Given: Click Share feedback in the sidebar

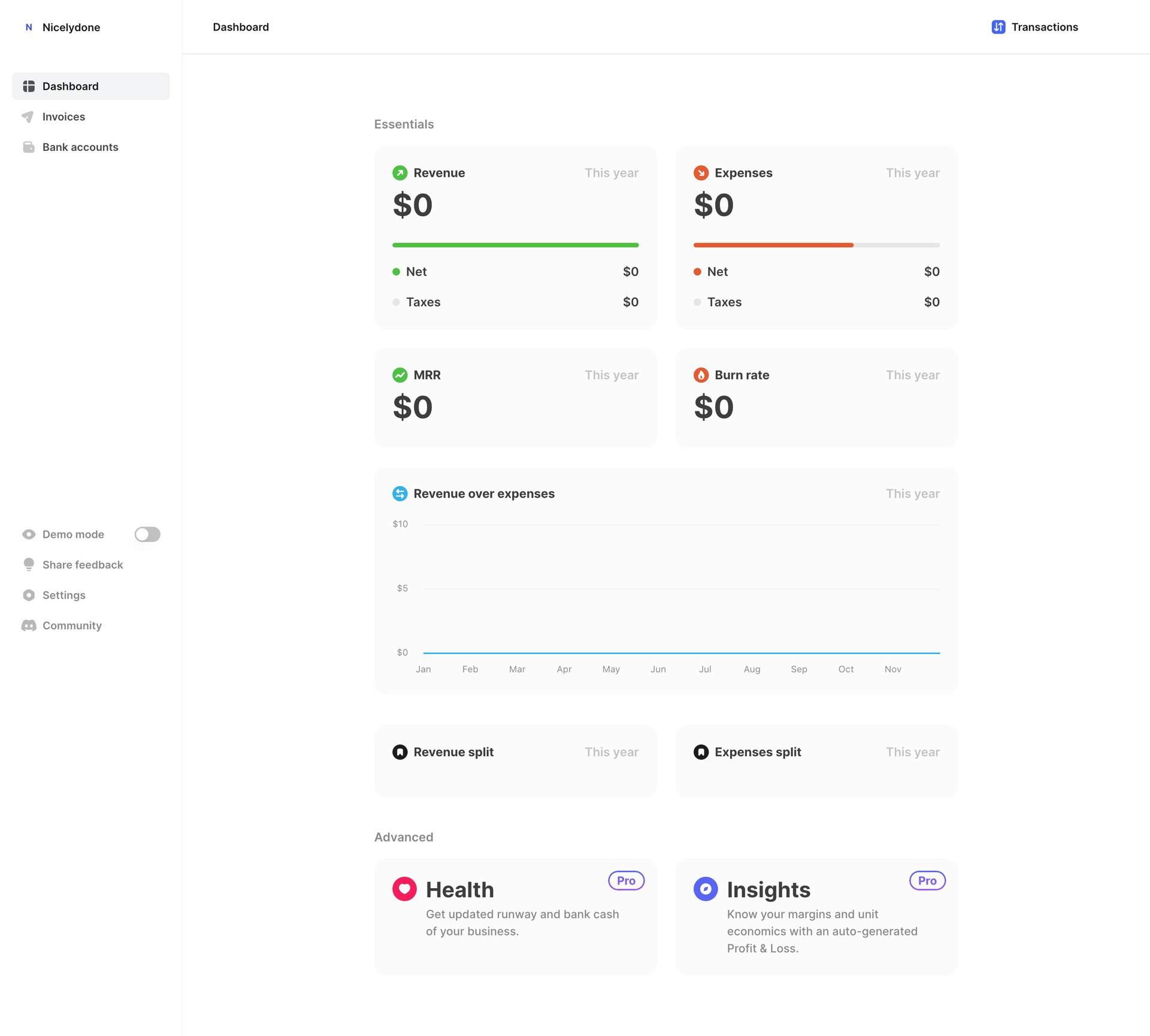Looking at the screenshot, I should tap(82, 565).
